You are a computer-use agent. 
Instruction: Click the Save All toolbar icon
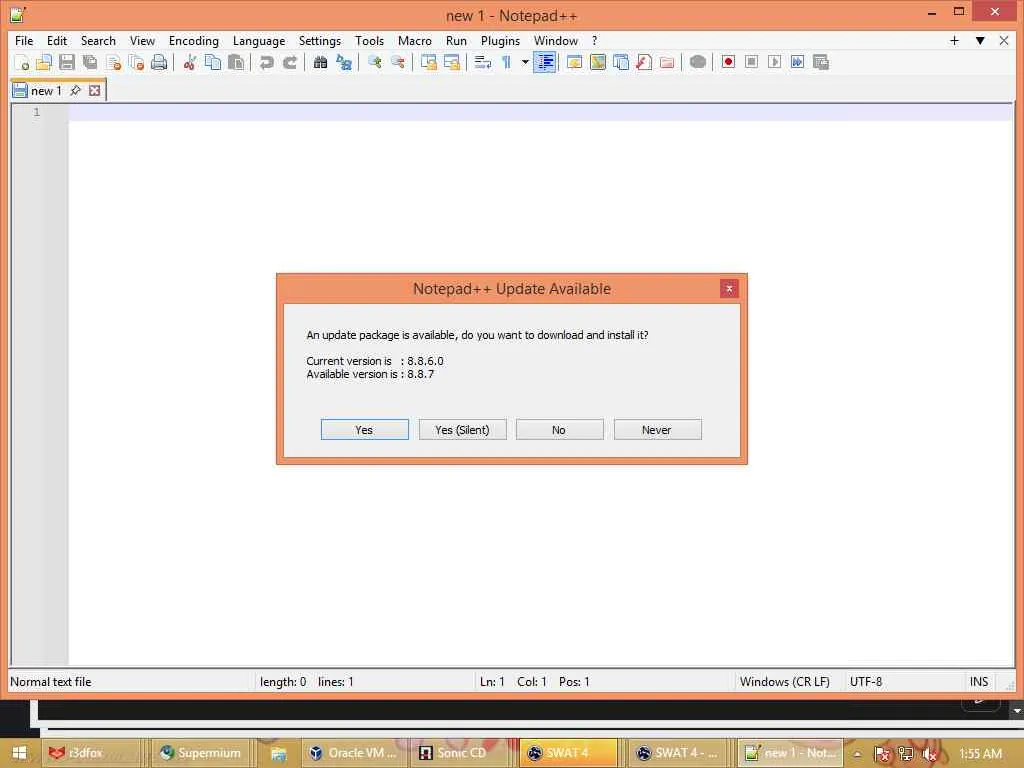pyautogui.click(x=90, y=63)
